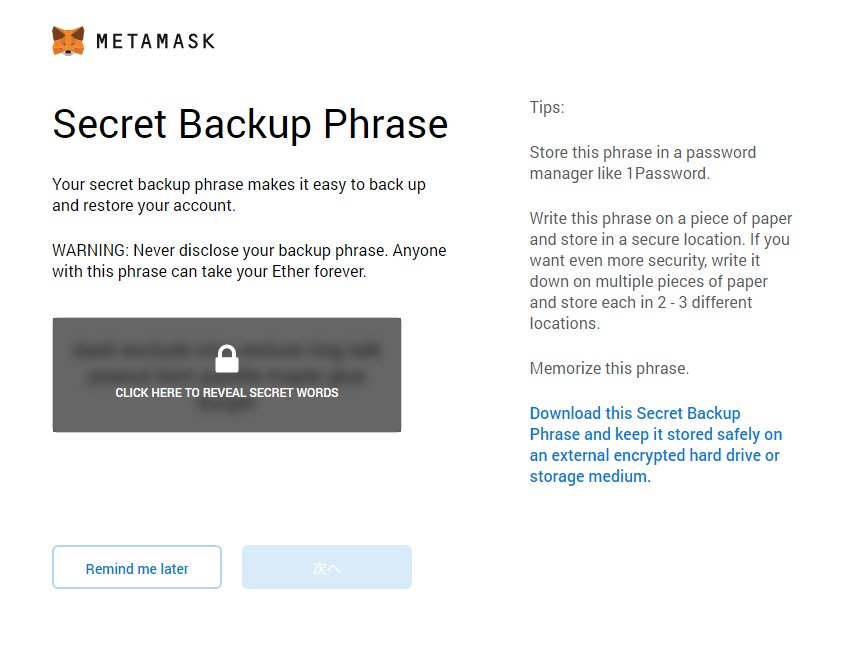846x657 pixels.
Task: Click the METAMASK wordmark text
Action: 155,42
